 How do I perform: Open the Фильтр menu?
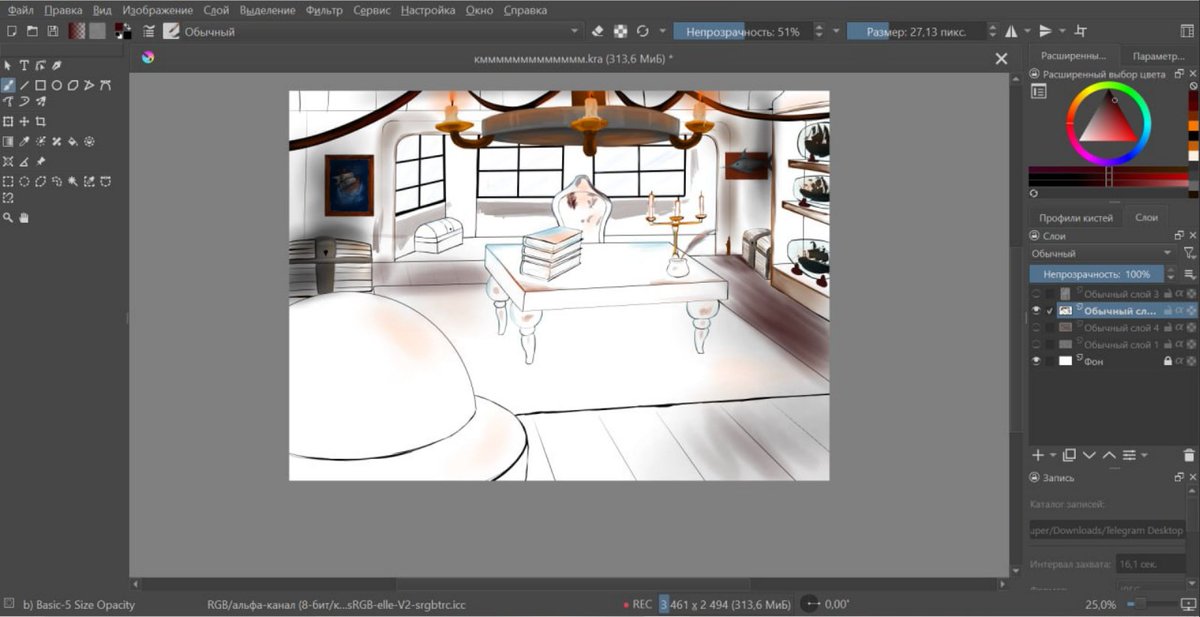pos(324,10)
